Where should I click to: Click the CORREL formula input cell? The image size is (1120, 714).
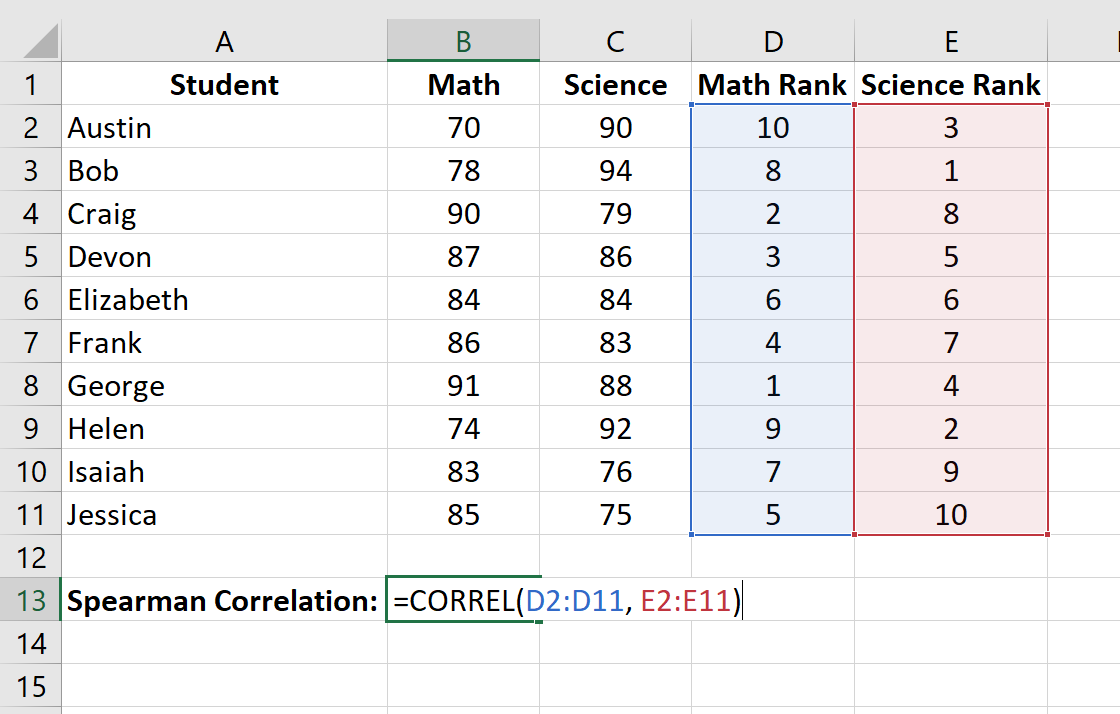464,600
